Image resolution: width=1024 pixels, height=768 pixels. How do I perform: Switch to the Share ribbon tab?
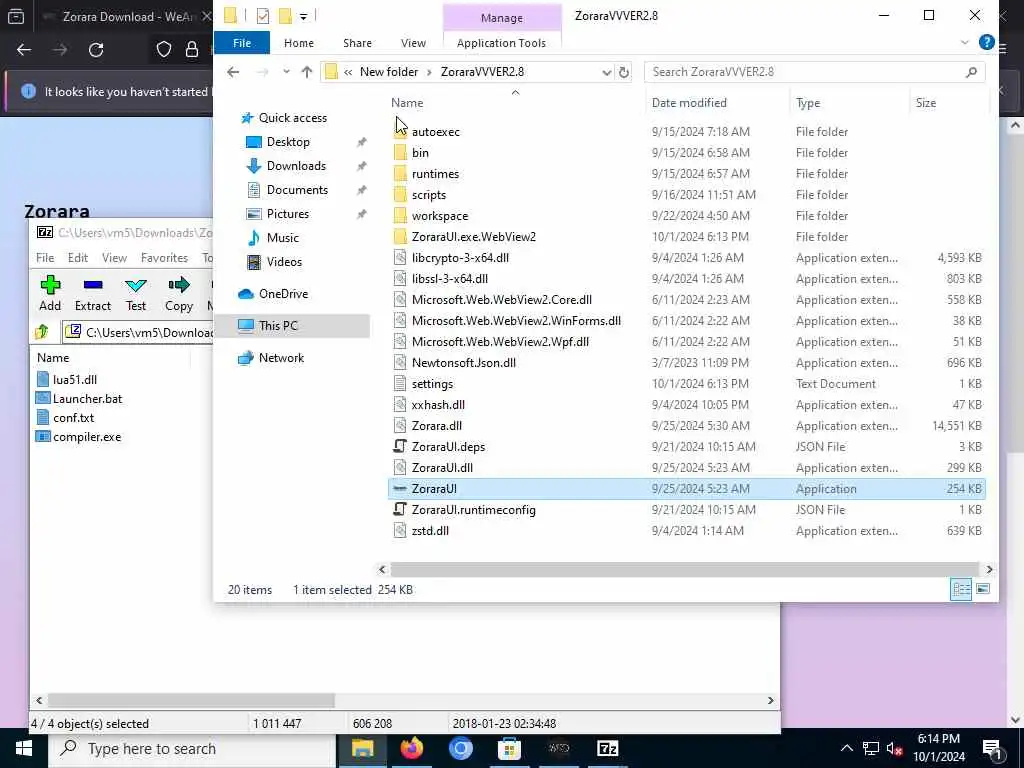(357, 42)
